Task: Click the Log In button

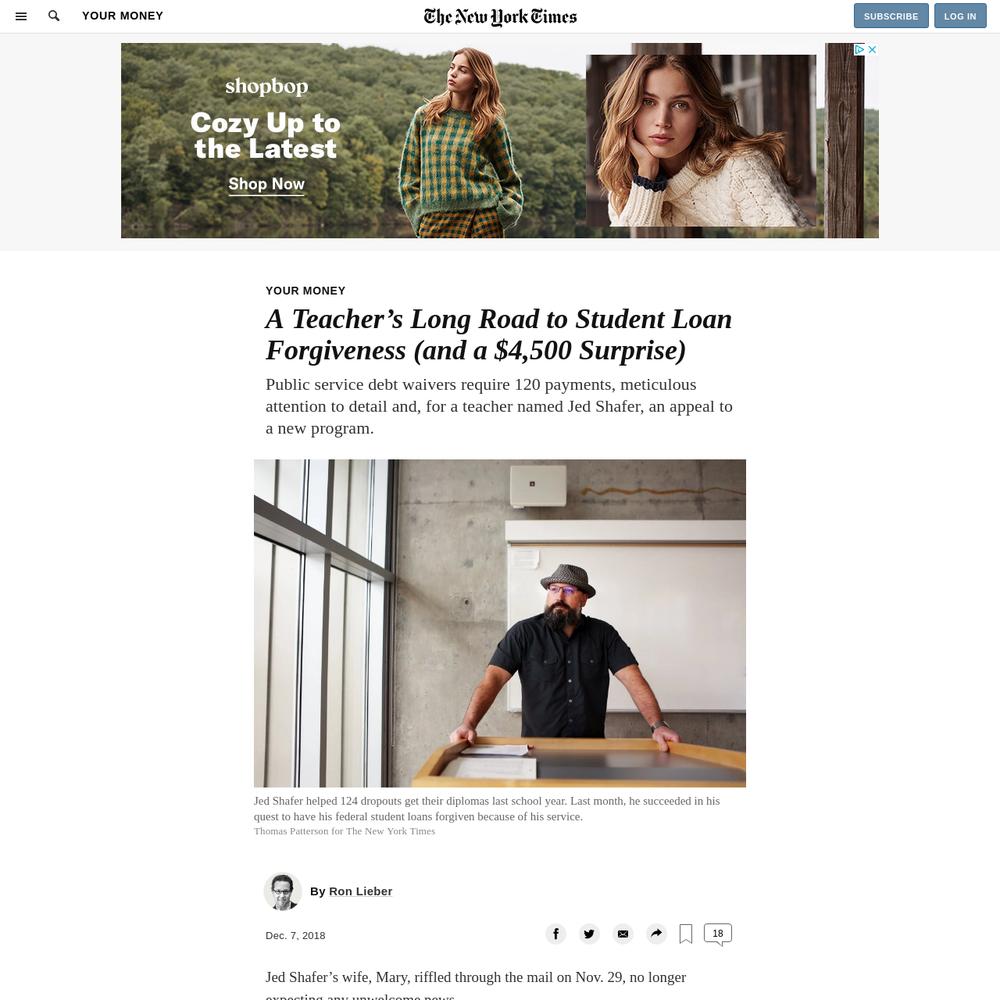Action: [960, 16]
